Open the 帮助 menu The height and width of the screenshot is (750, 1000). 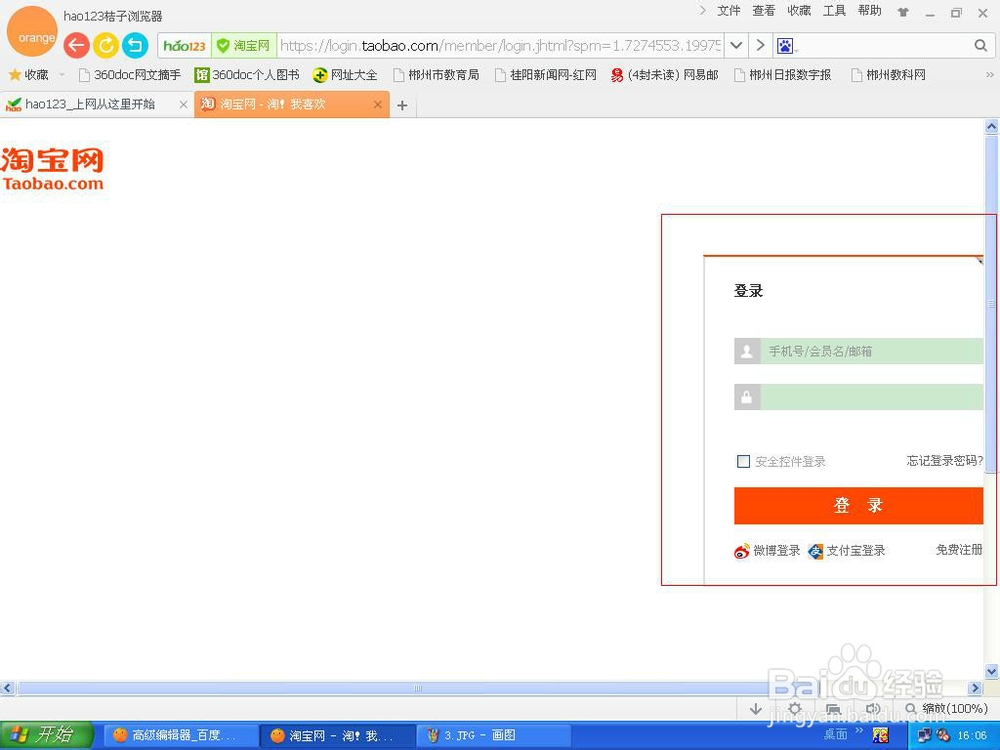tap(869, 11)
